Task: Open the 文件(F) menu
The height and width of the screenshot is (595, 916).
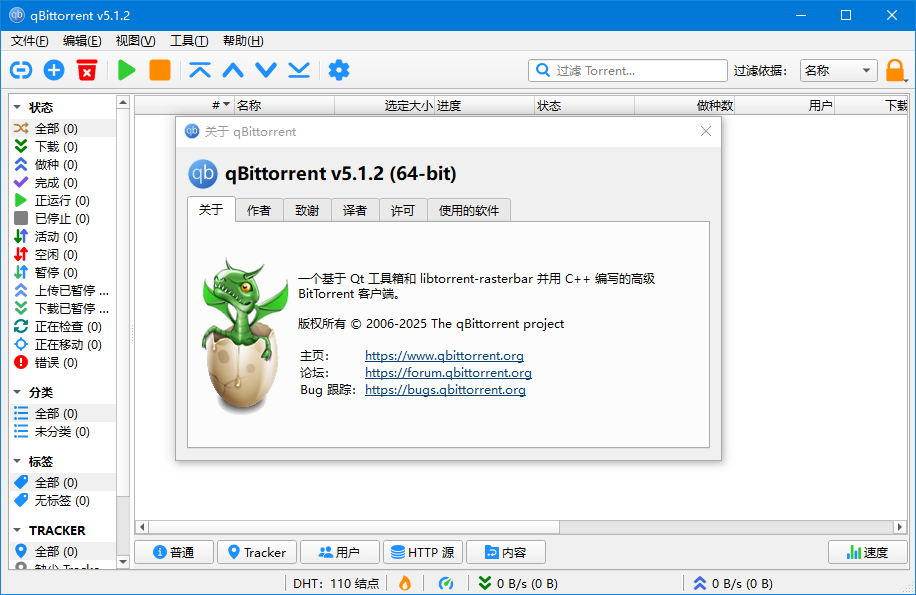Action: click(x=30, y=41)
